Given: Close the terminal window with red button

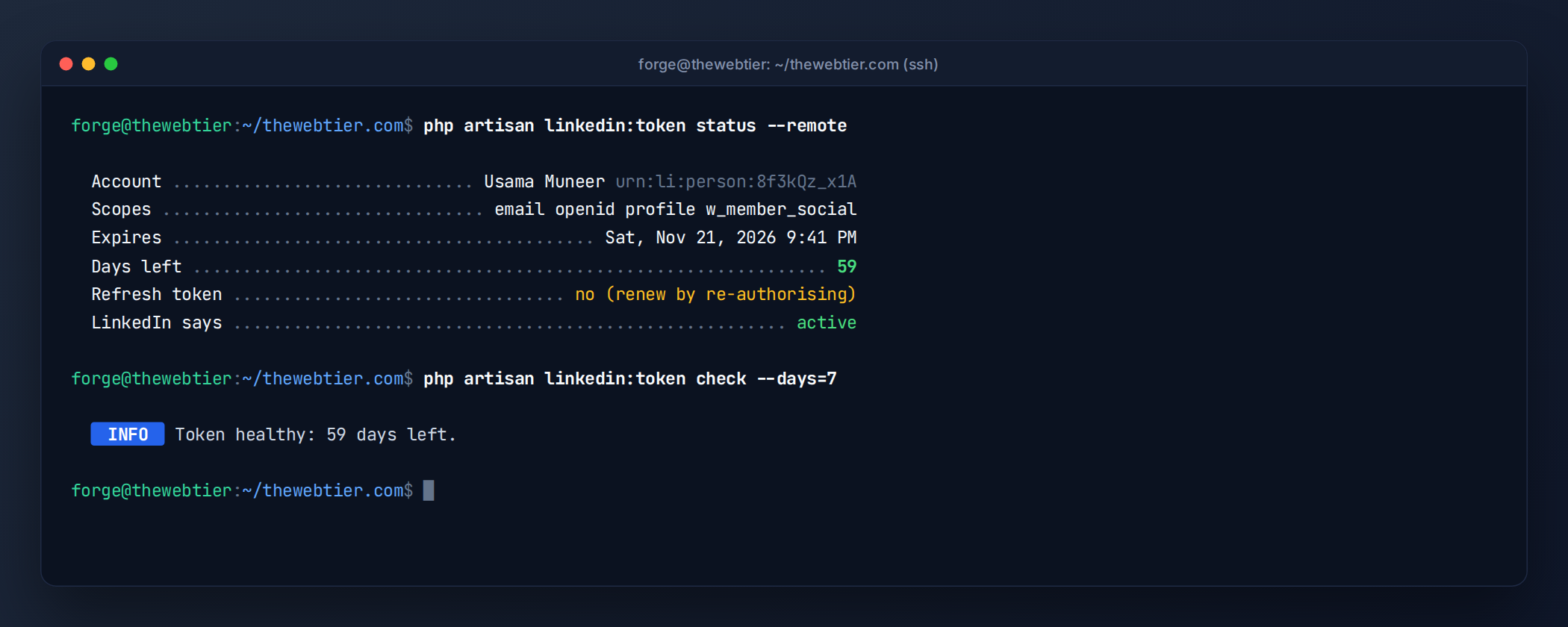Looking at the screenshot, I should tap(66, 64).
